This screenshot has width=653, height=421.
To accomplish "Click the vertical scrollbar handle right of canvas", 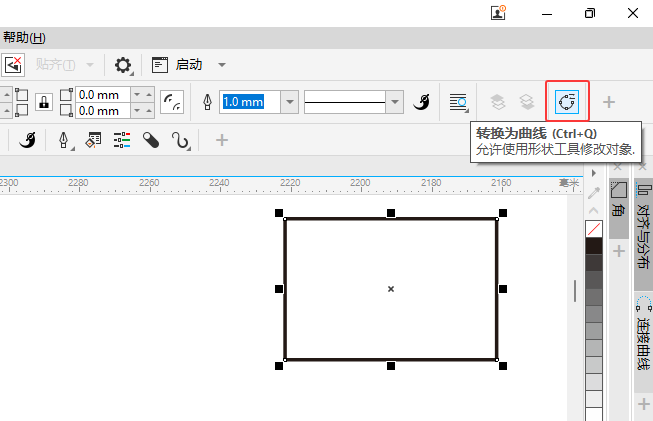I will point(575,291).
